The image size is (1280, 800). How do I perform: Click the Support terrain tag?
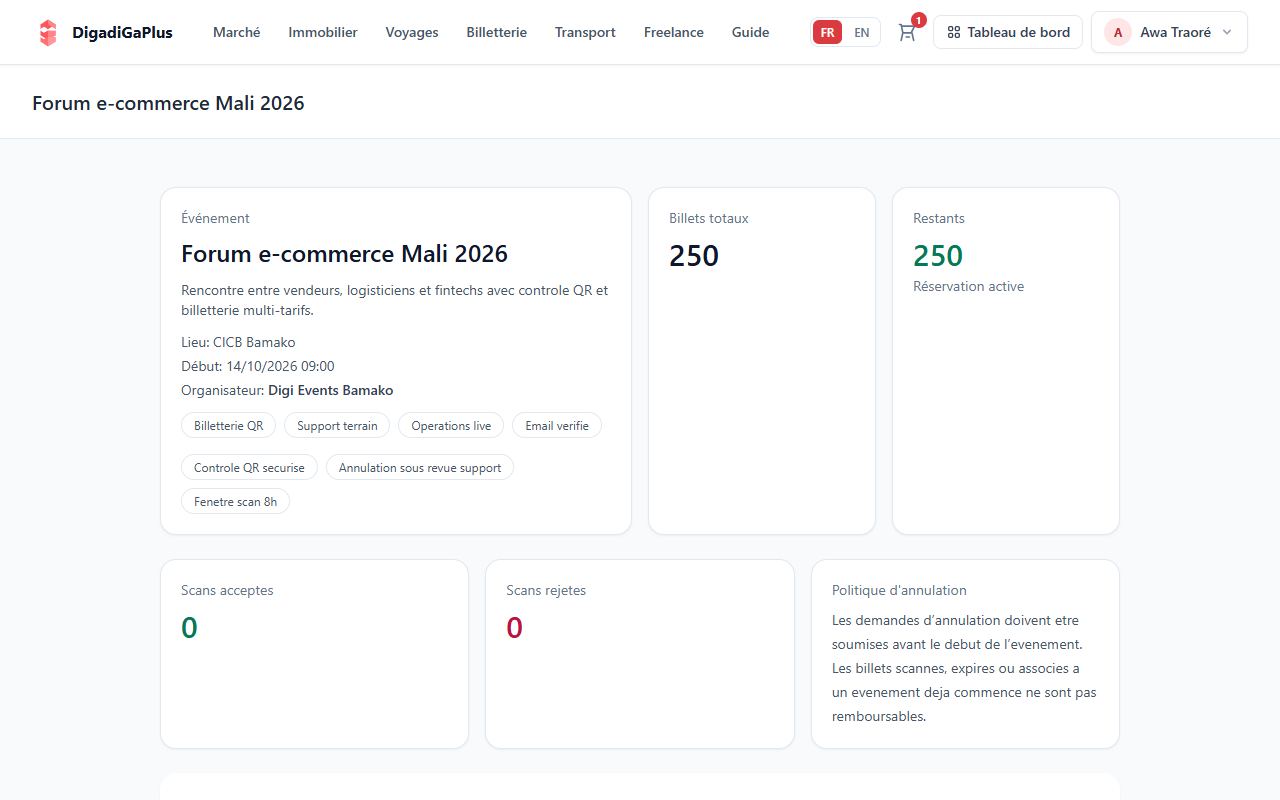click(337, 425)
